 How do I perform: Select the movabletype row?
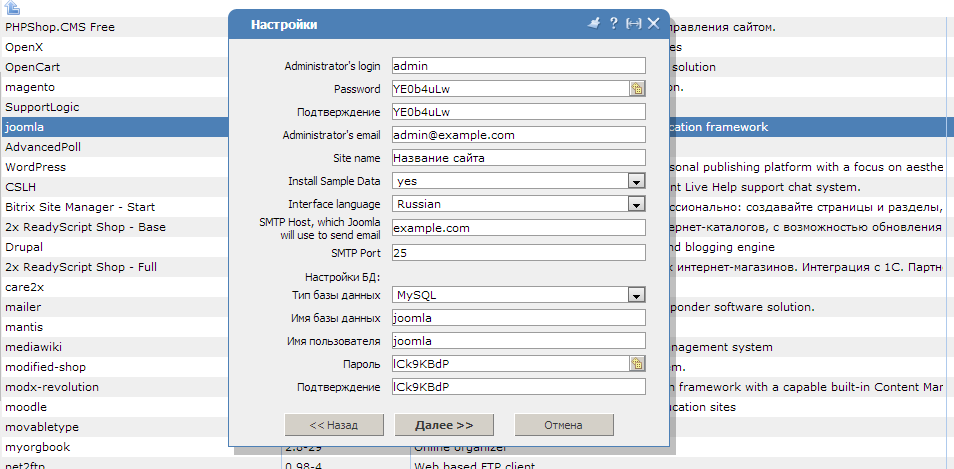[x=42, y=427]
